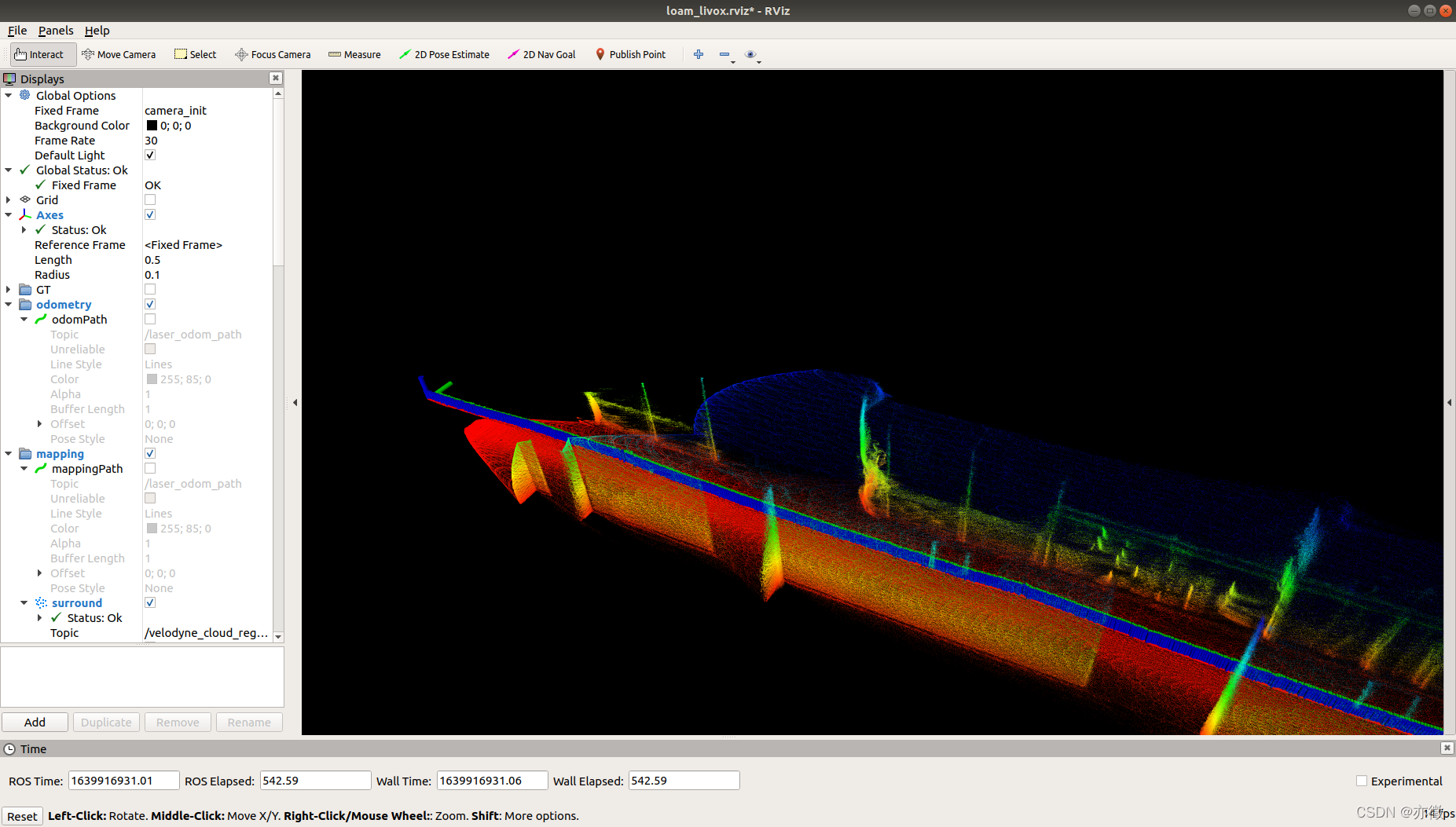Expand the Offset property under odomPath
1456x827 pixels.
(x=40, y=423)
